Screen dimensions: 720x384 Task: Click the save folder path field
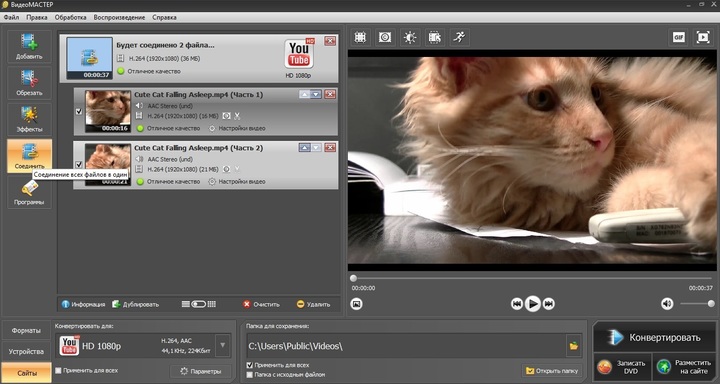(406, 346)
